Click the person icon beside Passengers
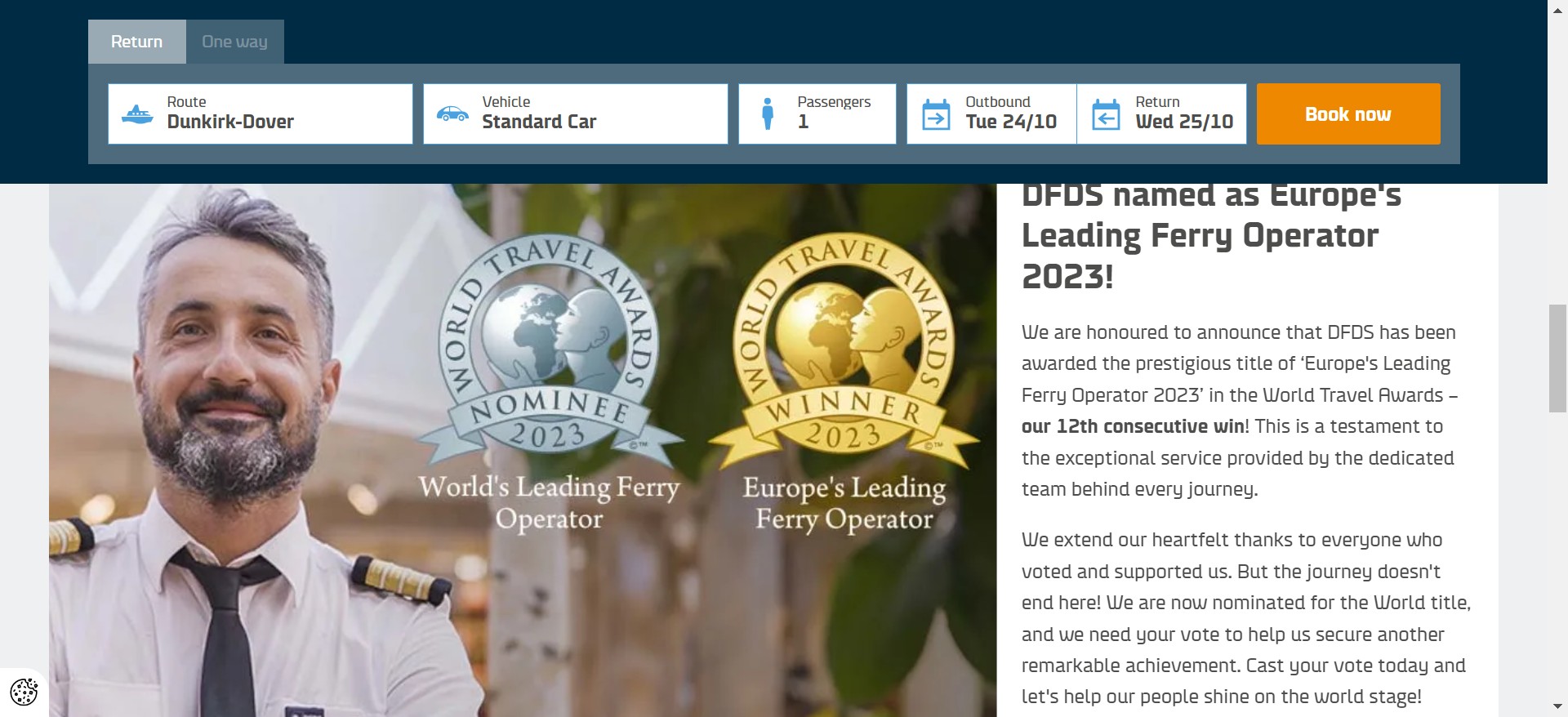 (x=767, y=114)
